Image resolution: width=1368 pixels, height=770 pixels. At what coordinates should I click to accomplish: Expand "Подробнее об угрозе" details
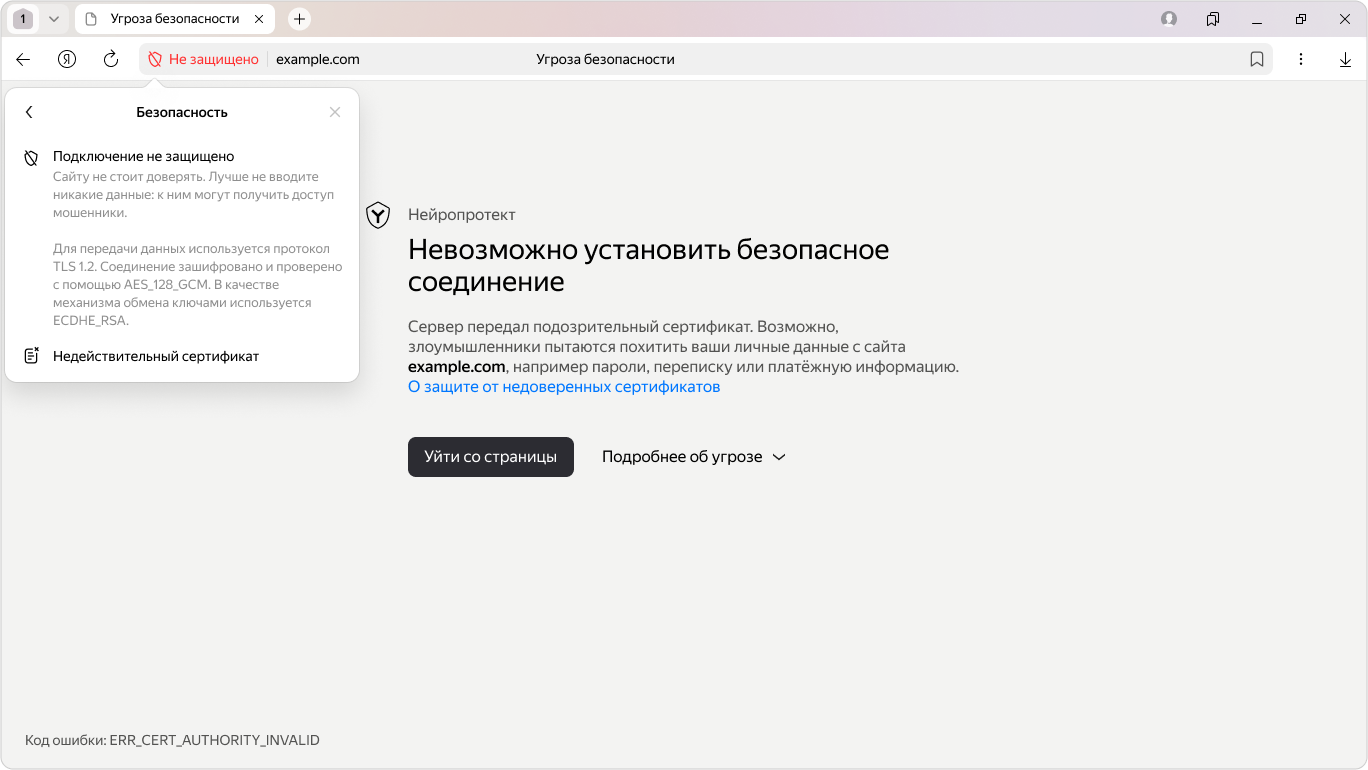click(x=693, y=457)
